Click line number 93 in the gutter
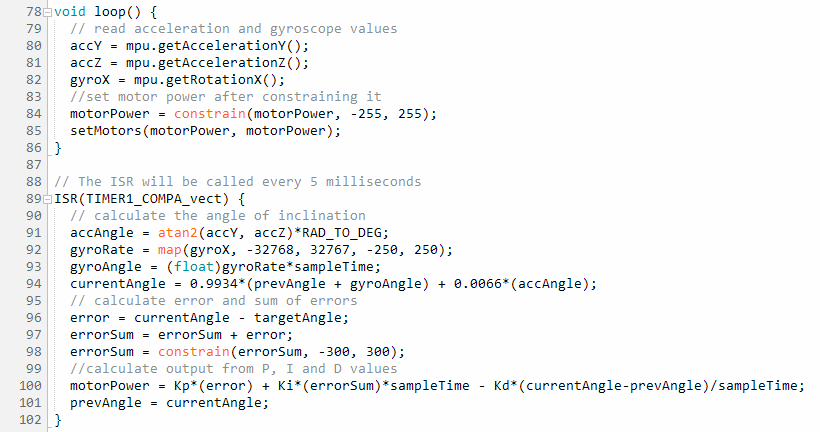This screenshot has height=432, width=820. (31, 266)
